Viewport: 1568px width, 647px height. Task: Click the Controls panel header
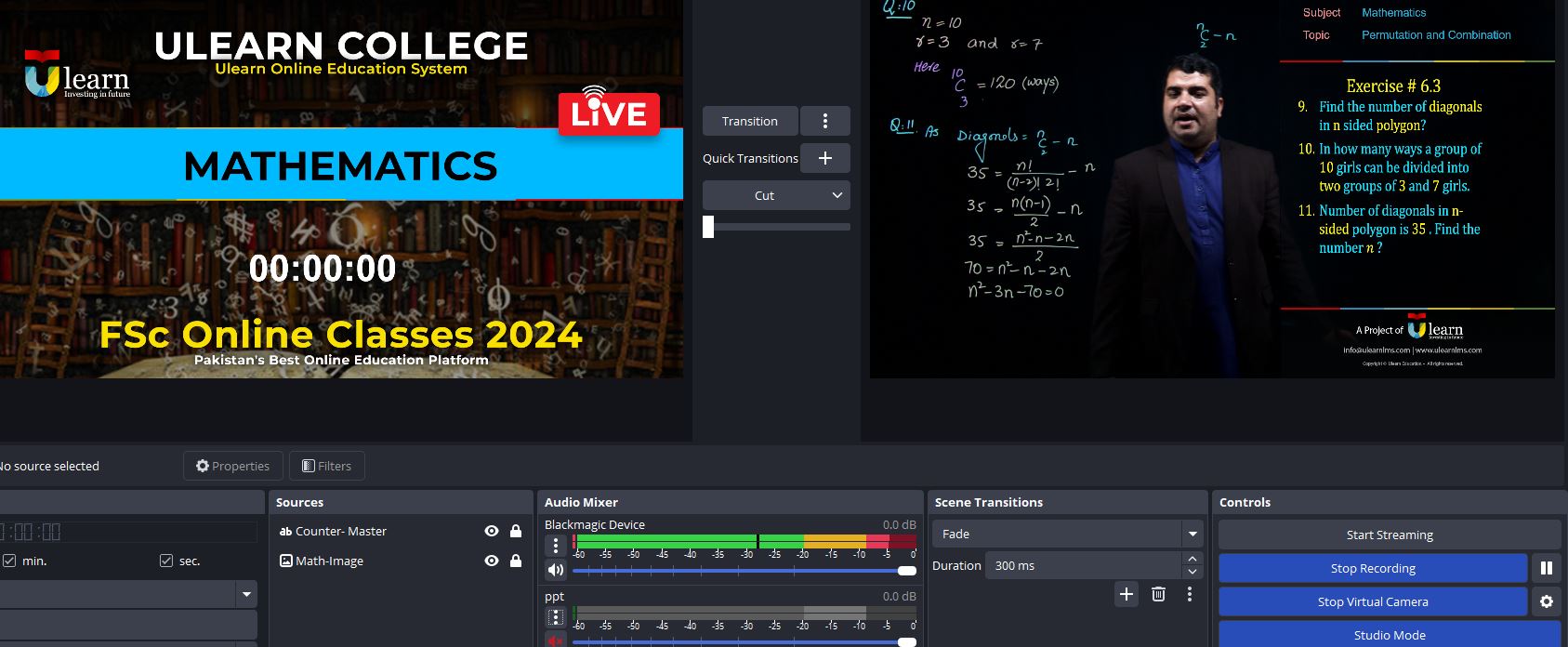1390,502
